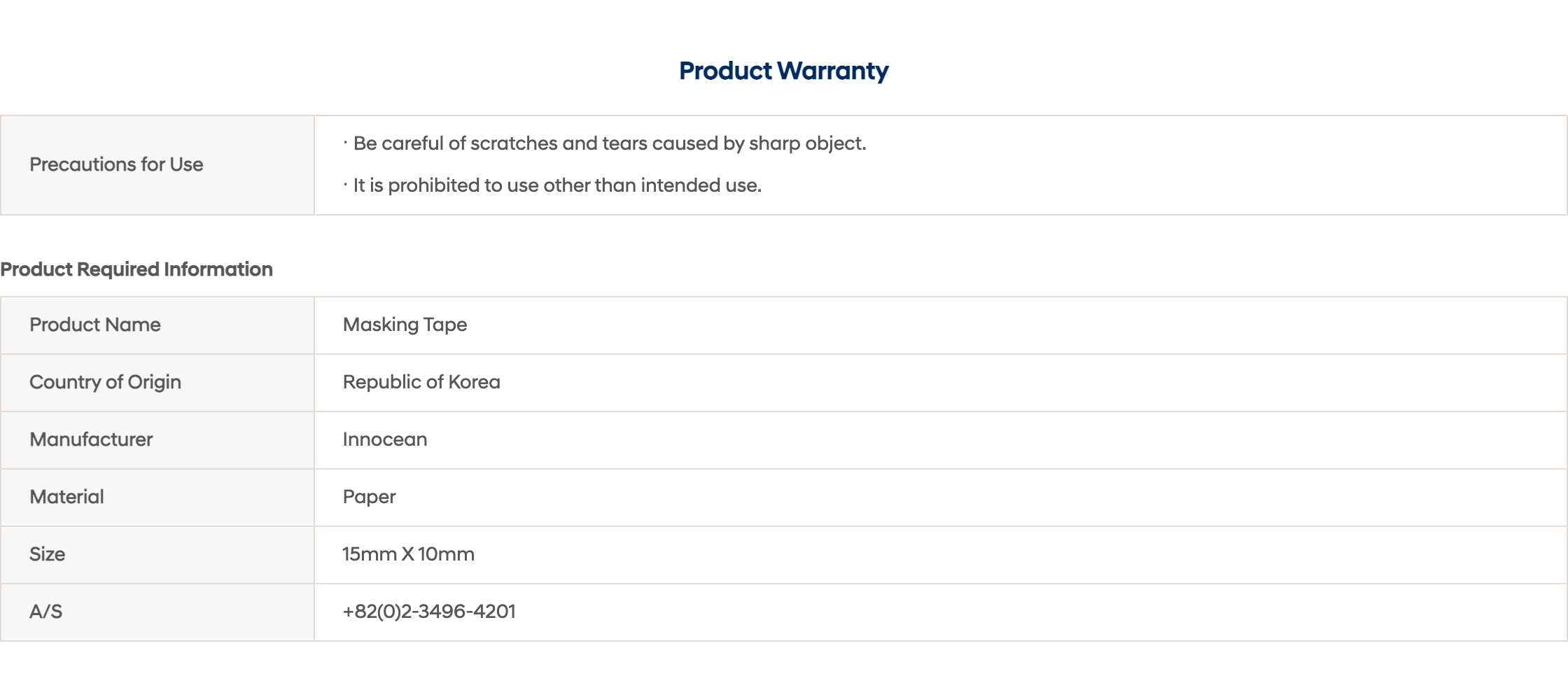Viewport: 1568px width, 676px height.
Task: Click the Product Warranty heading
Action: tap(783, 71)
